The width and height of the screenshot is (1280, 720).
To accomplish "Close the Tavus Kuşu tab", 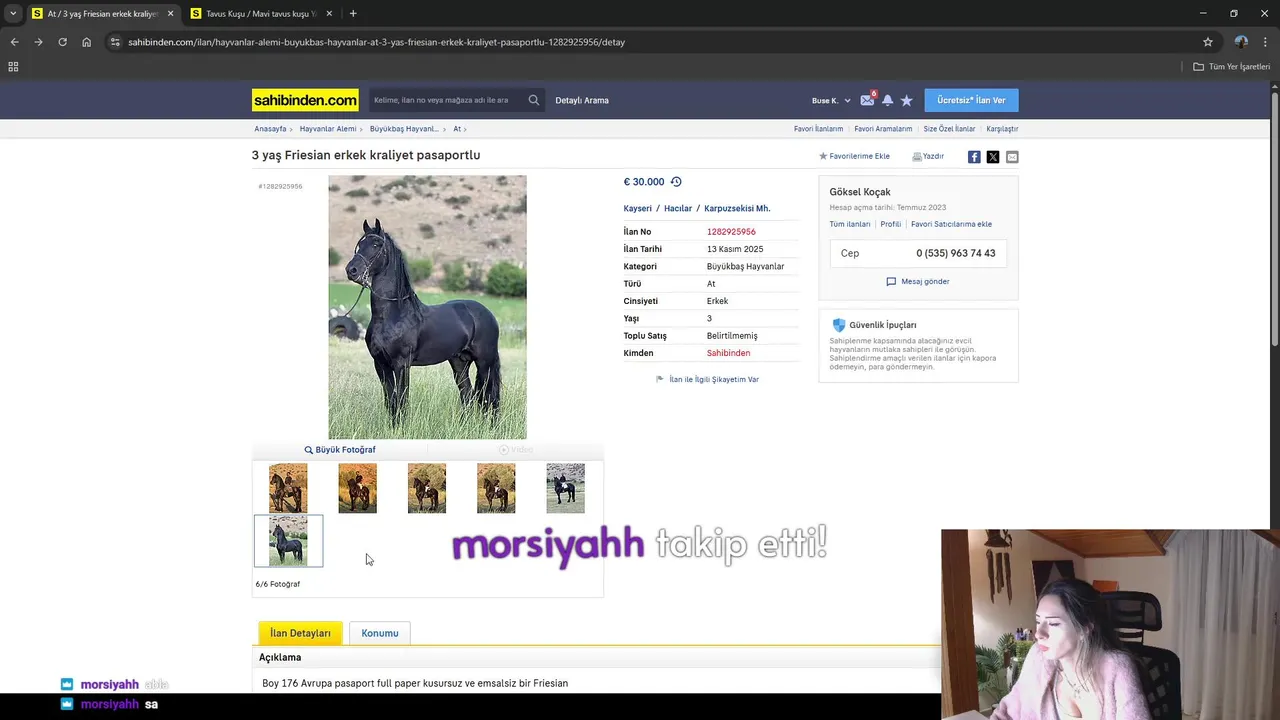I will click(329, 14).
